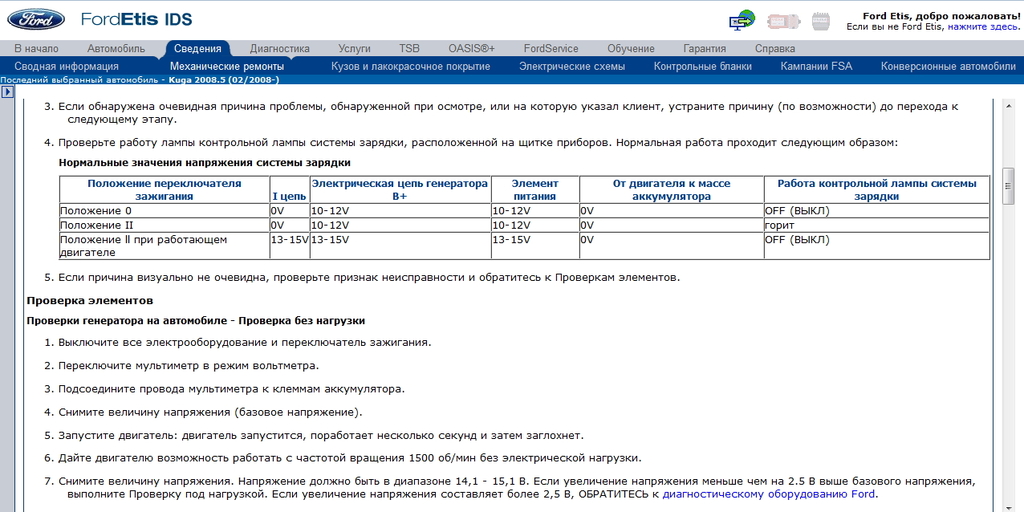This screenshot has width=1024, height=512.
Task: Open Конверсионные автомобили section
Action: coord(948,66)
